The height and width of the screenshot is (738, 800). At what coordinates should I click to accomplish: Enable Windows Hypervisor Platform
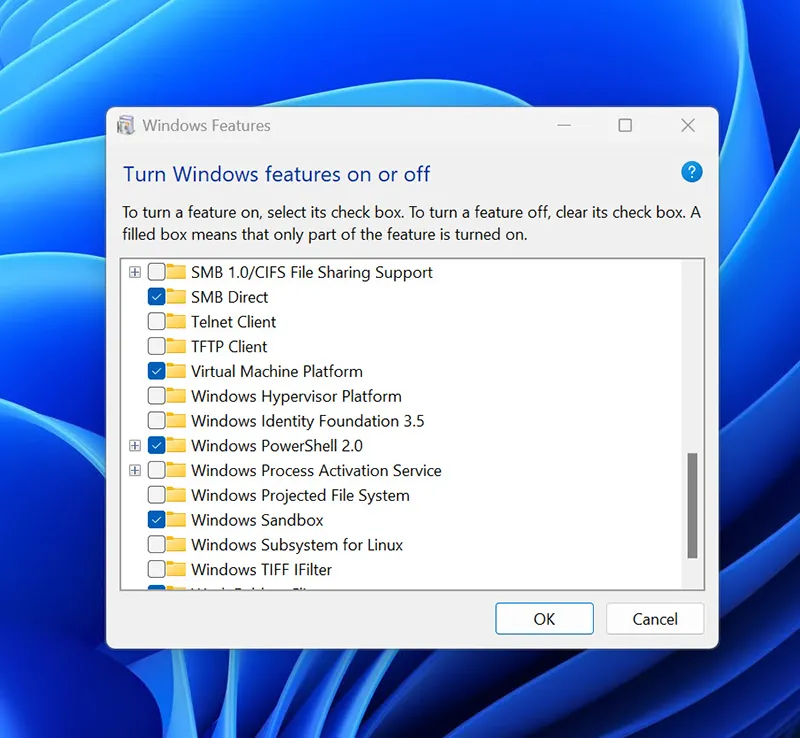point(156,396)
